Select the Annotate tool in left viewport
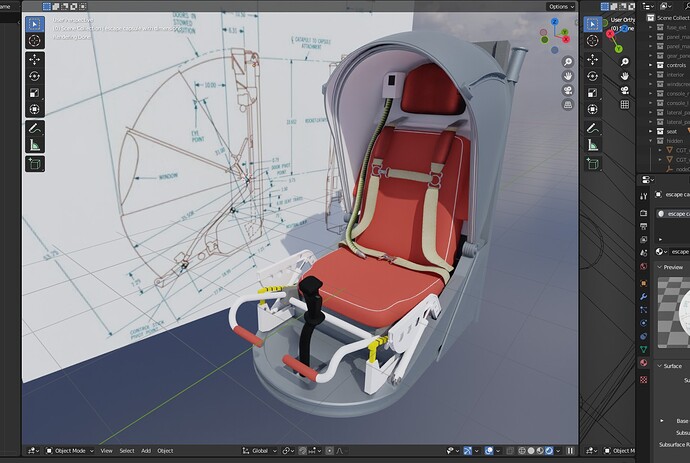The image size is (690, 463). pos(35,129)
